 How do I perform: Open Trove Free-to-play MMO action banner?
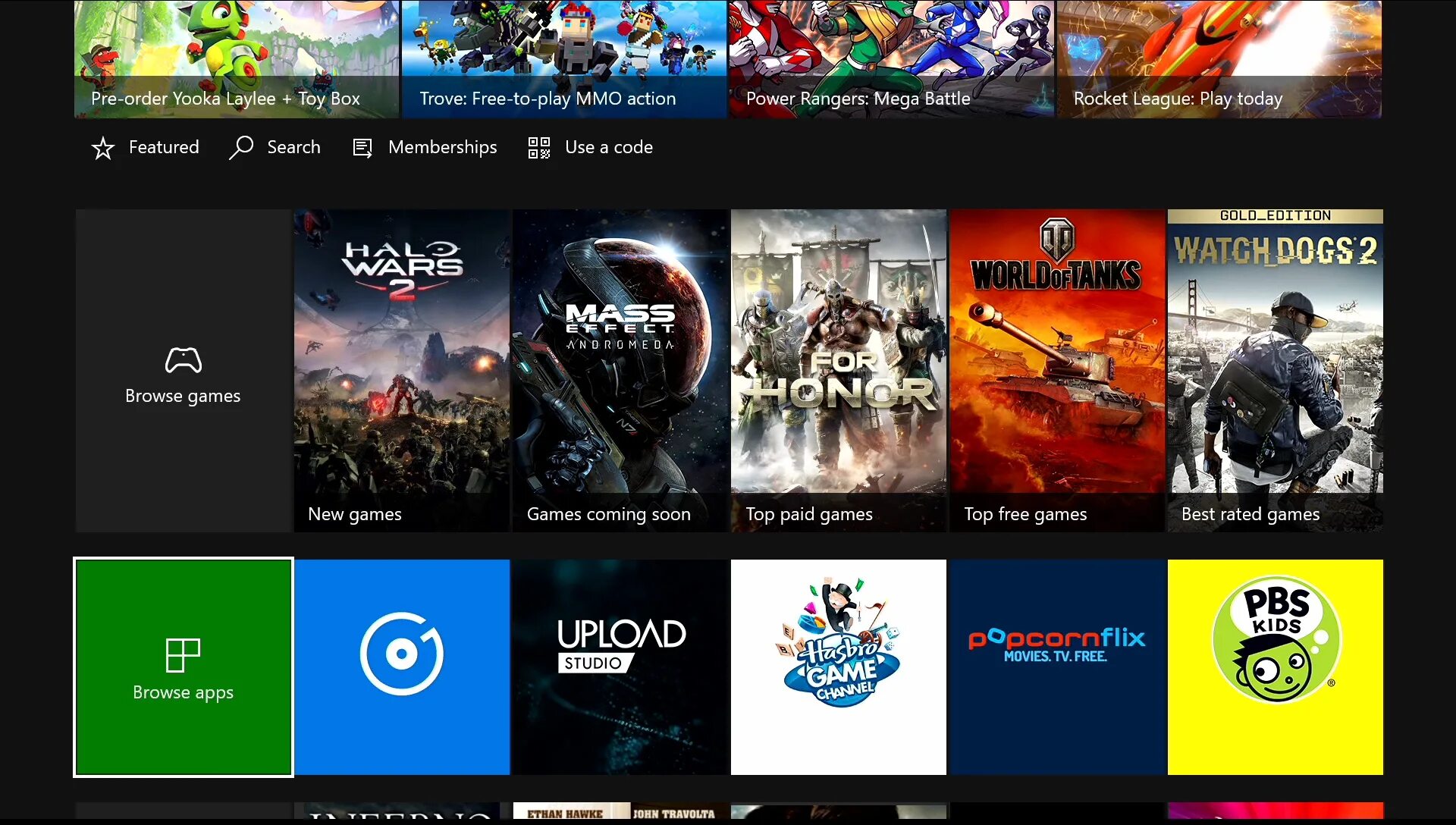click(563, 59)
